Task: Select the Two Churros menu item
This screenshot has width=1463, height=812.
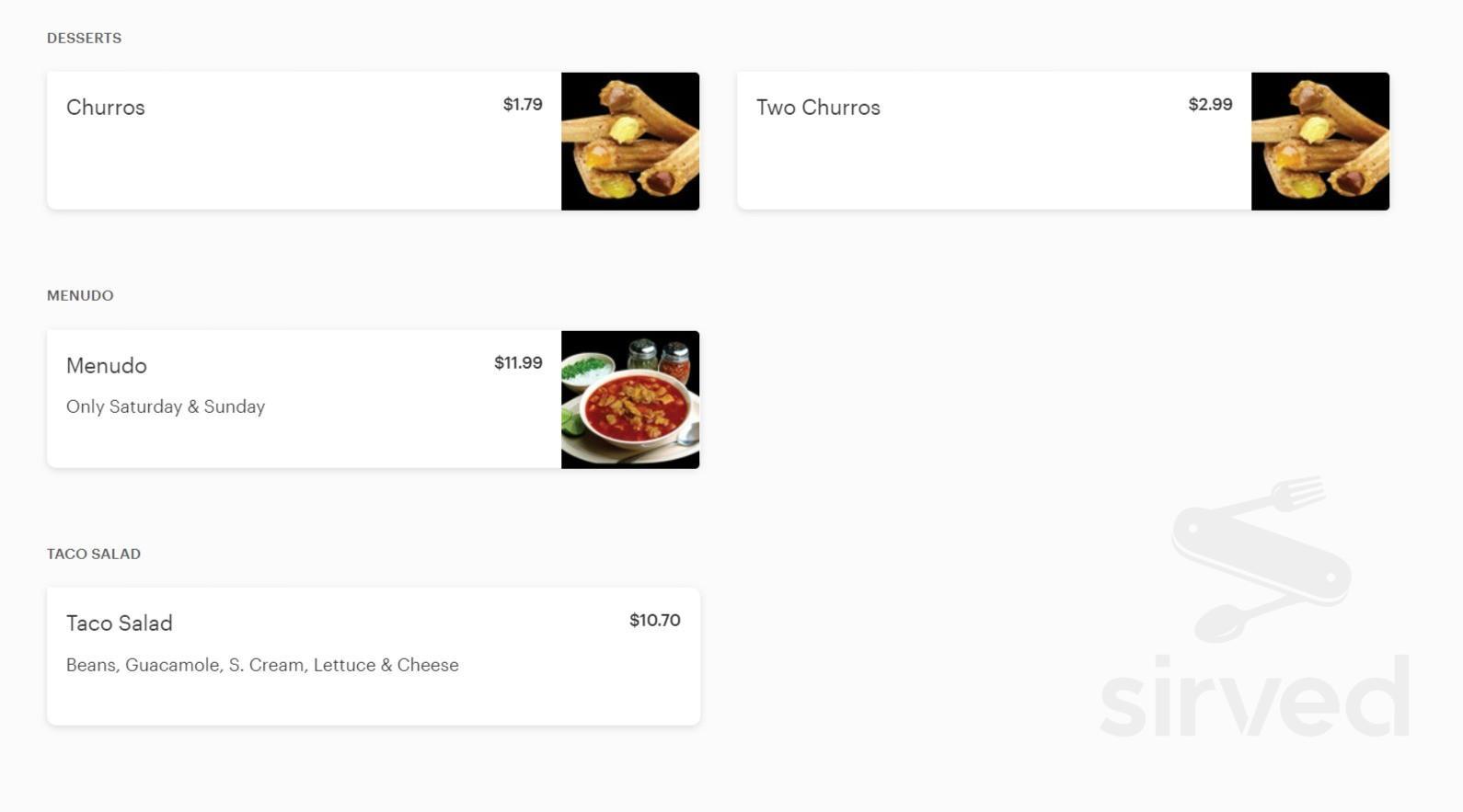Action: [x=994, y=140]
